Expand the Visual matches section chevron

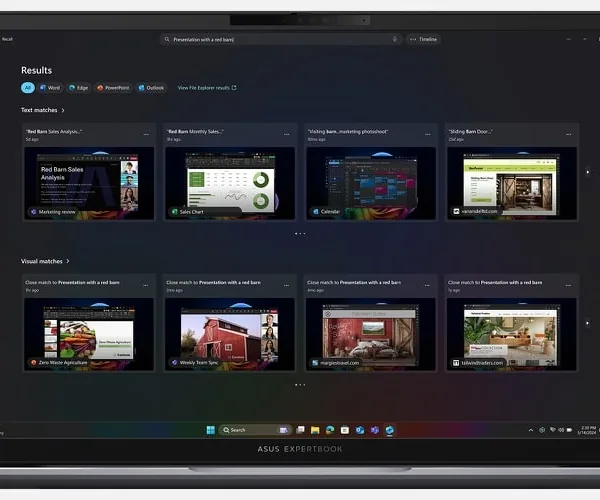pyautogui.click(x=68, y=261)
